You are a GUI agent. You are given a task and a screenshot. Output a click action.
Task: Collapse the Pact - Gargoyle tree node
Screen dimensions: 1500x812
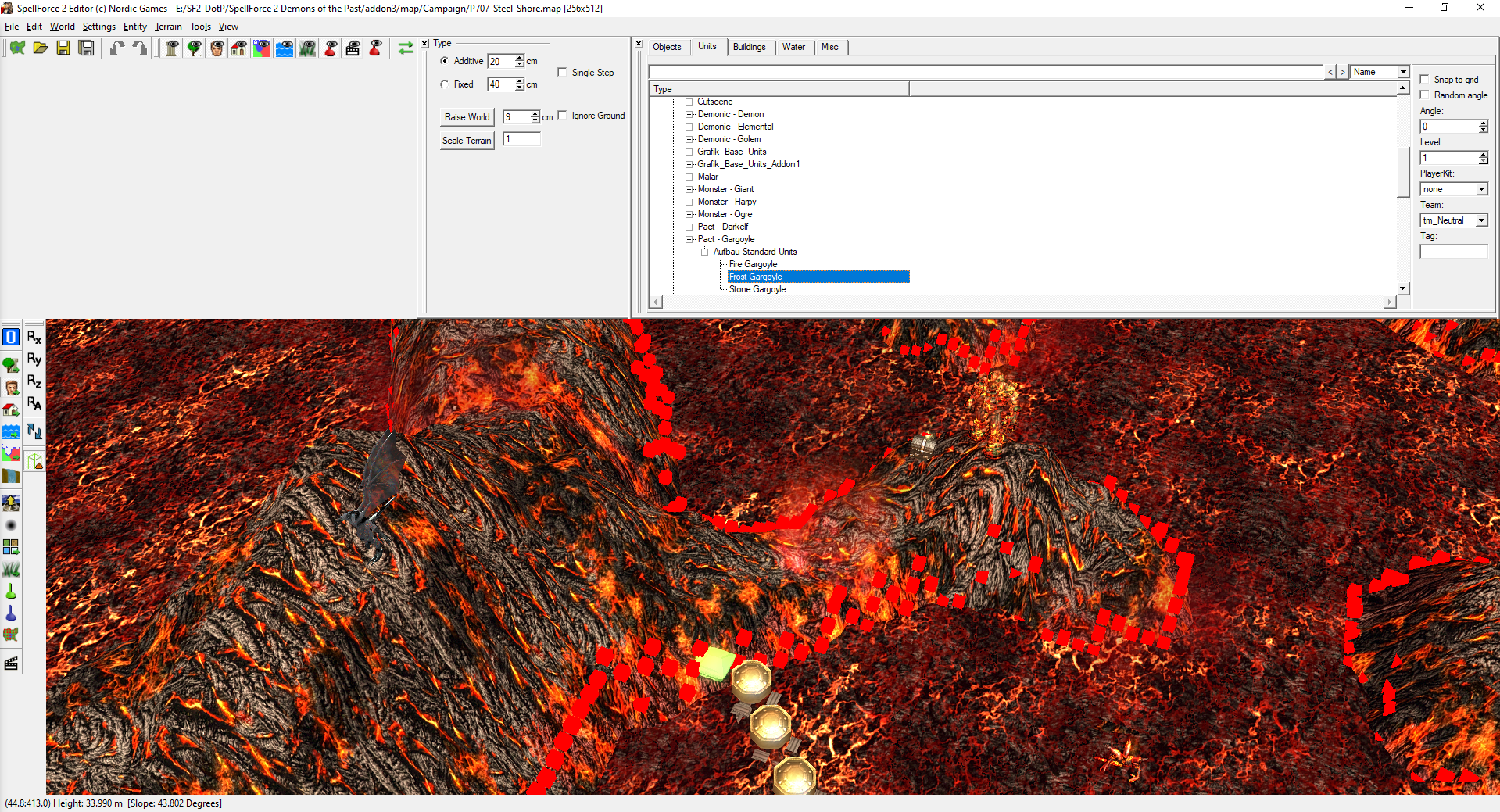689,239
